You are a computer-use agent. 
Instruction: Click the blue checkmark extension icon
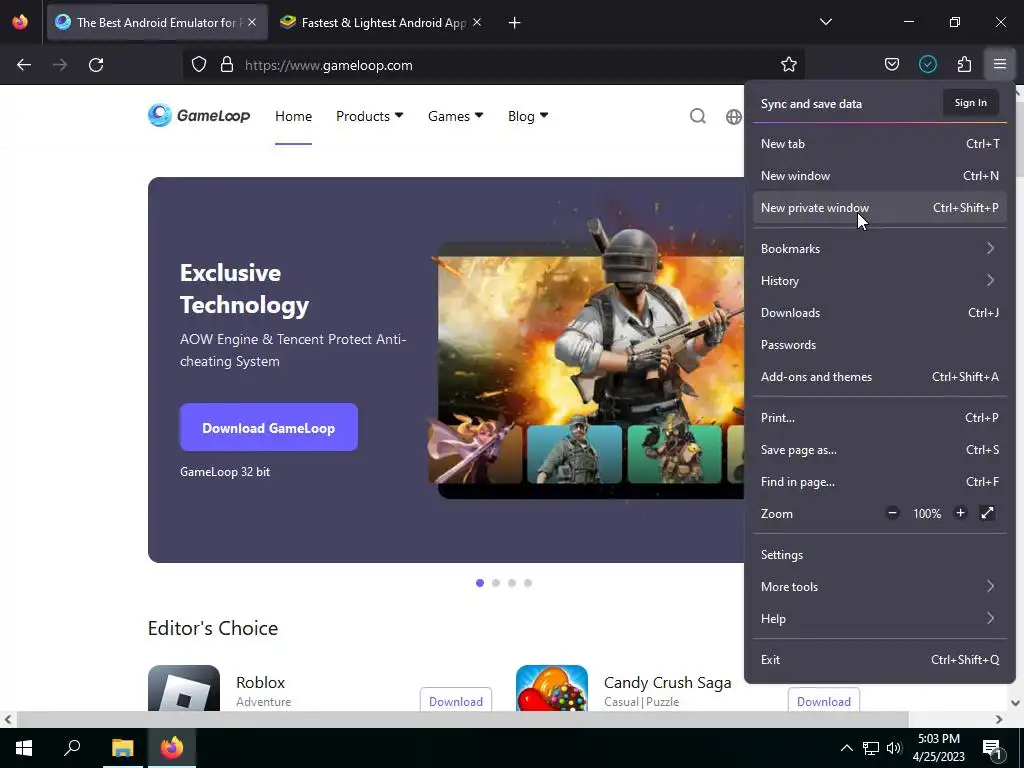pyautogui.click(x=927, y=64)
